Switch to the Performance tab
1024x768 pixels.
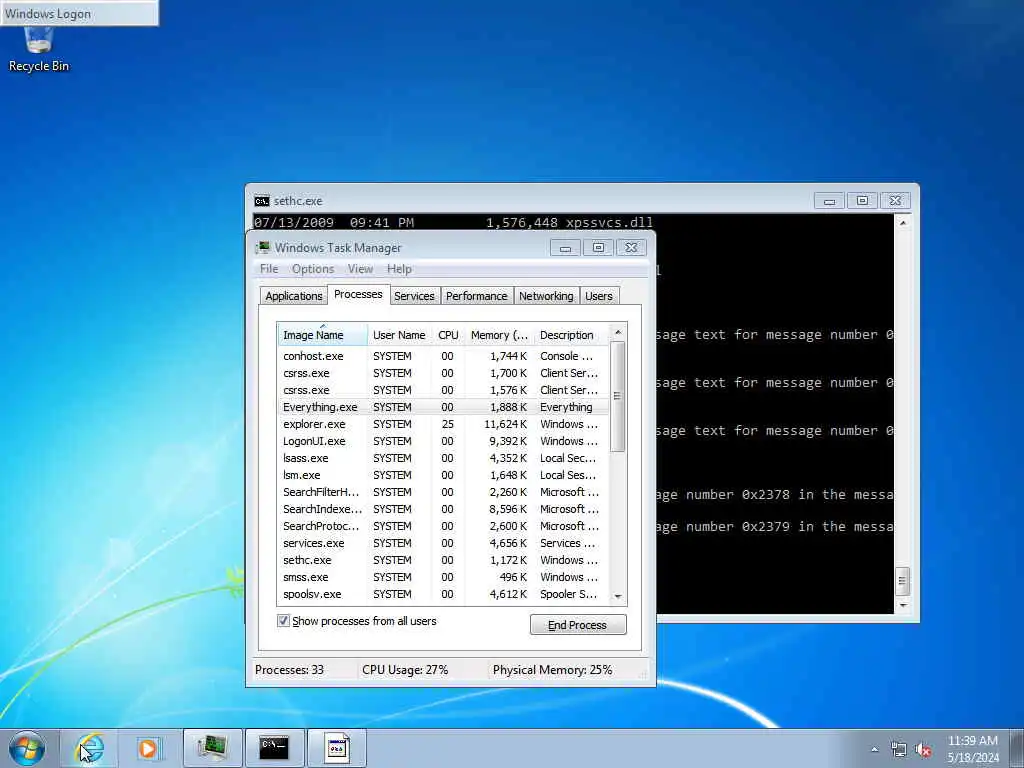pyautogui.click(x=477, y=296)
